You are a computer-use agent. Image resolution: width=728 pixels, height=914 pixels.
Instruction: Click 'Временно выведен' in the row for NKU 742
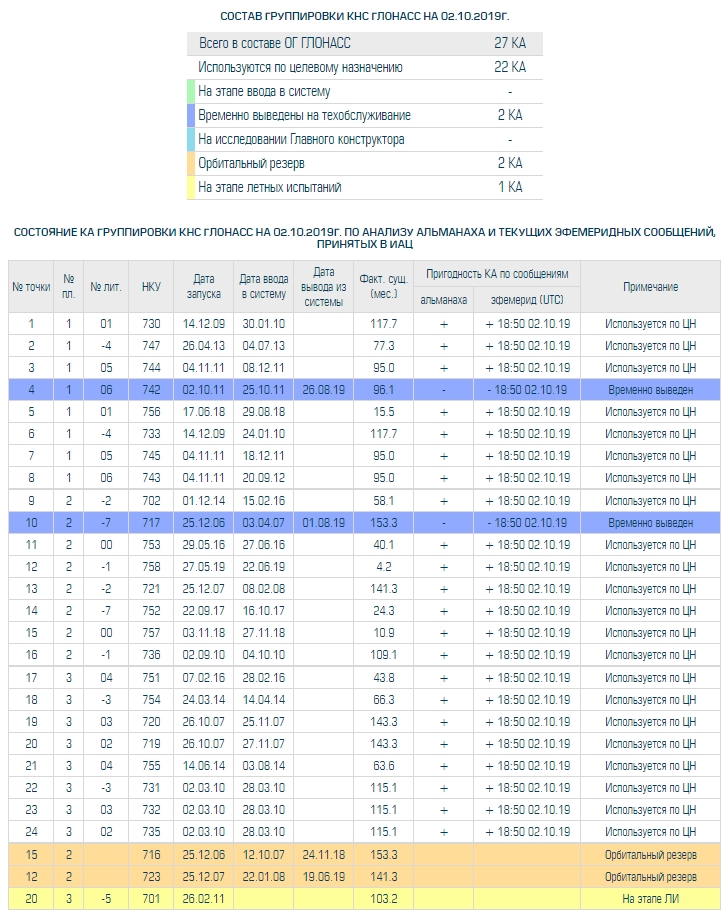650,391
